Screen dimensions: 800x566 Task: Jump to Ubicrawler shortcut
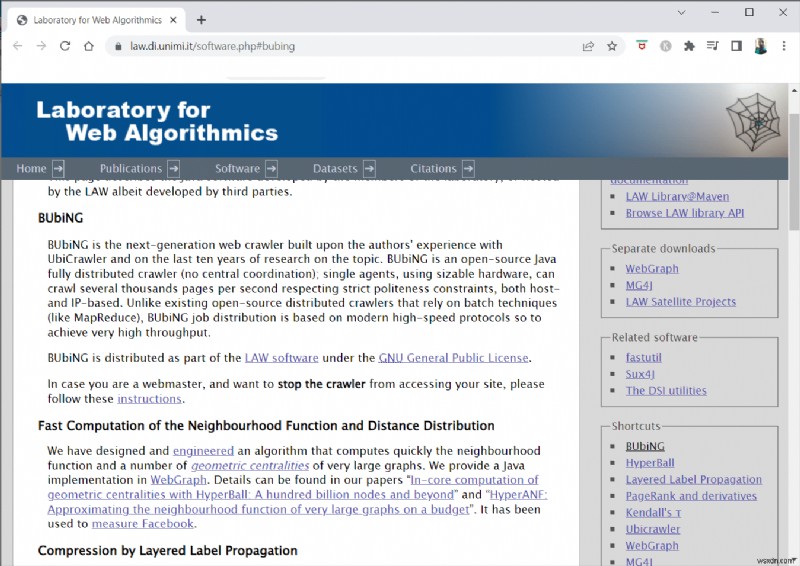tap(653, 529)
